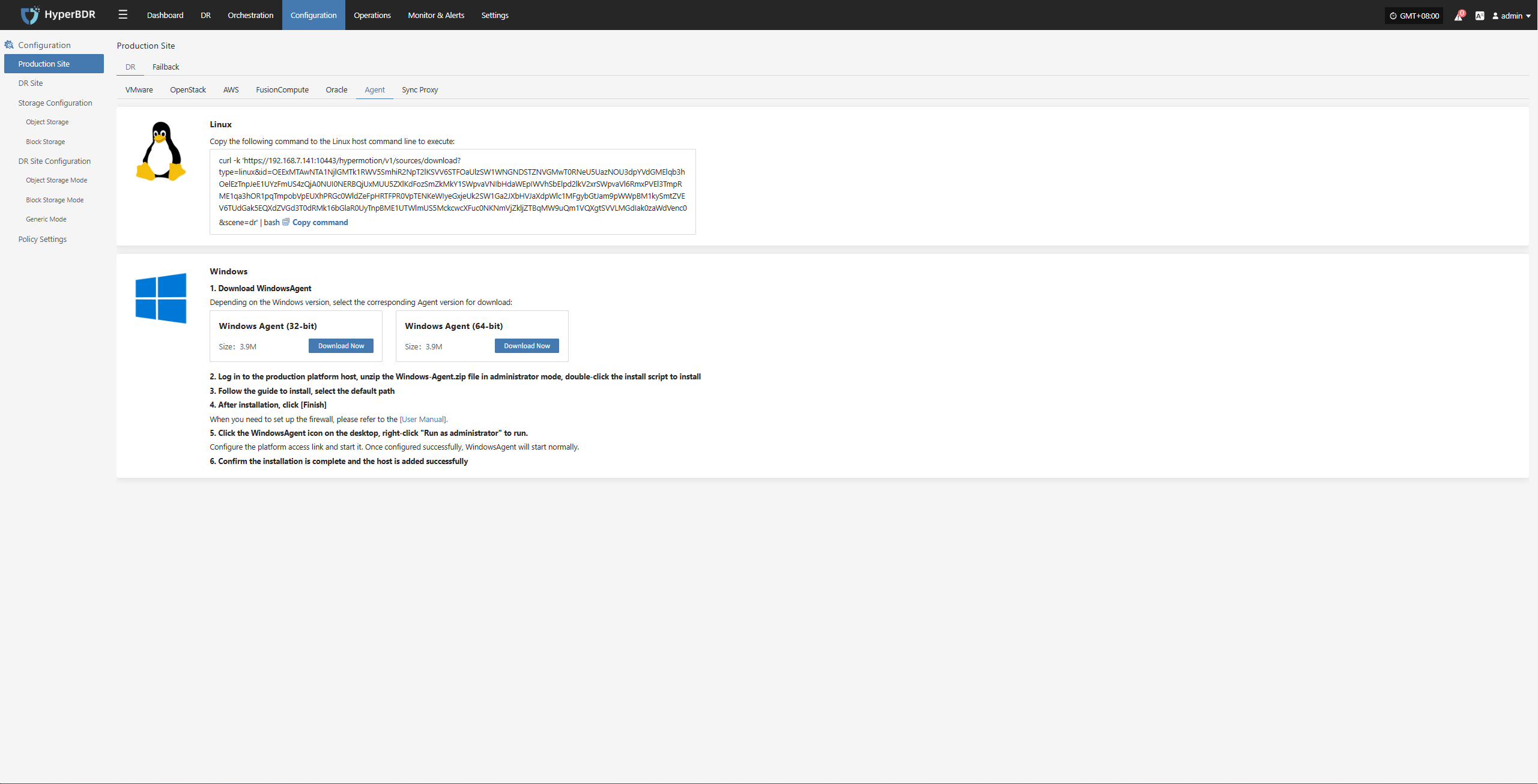Expand DR Site Configuration in the sidebar

(x=54, y=161)
